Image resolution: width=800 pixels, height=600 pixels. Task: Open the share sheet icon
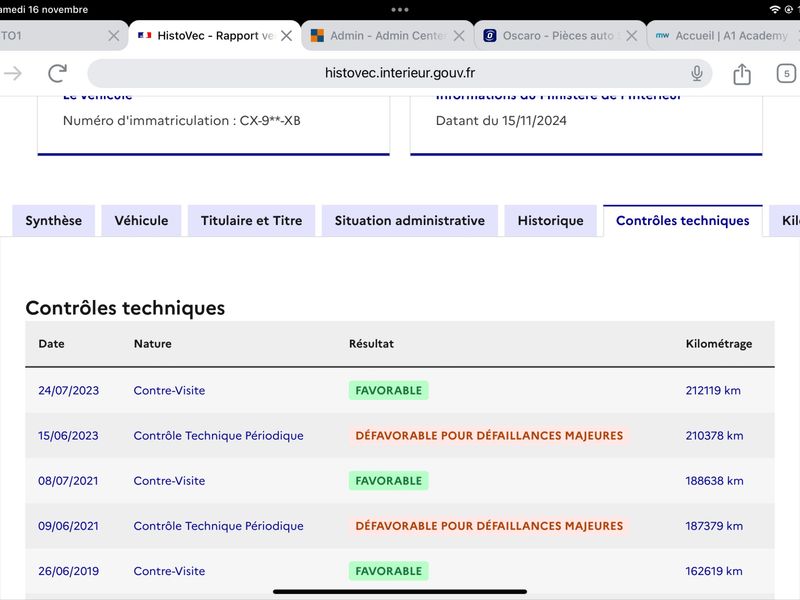[x=742, y=74]
